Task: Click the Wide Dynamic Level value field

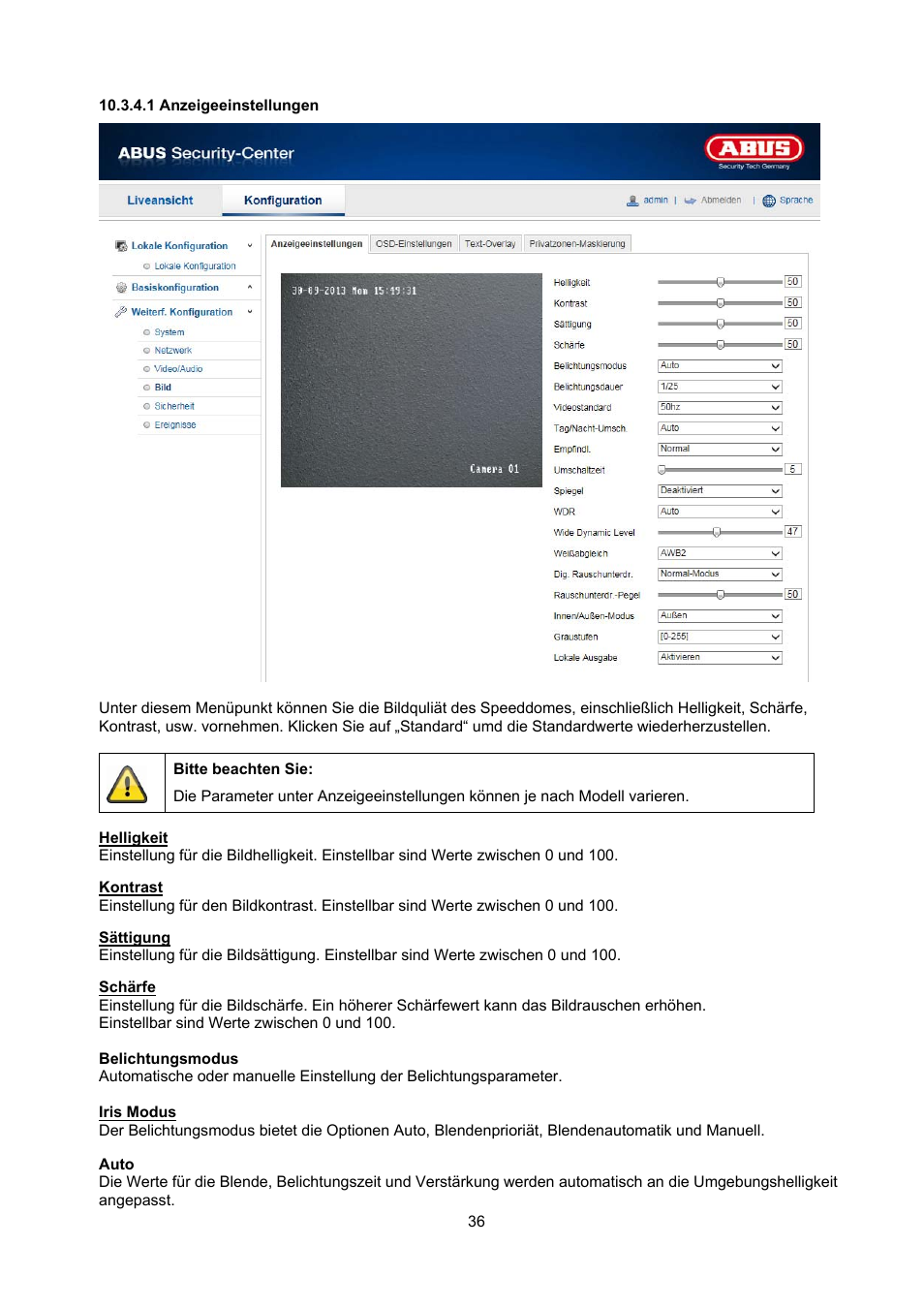Action: [x=792, y=532]
